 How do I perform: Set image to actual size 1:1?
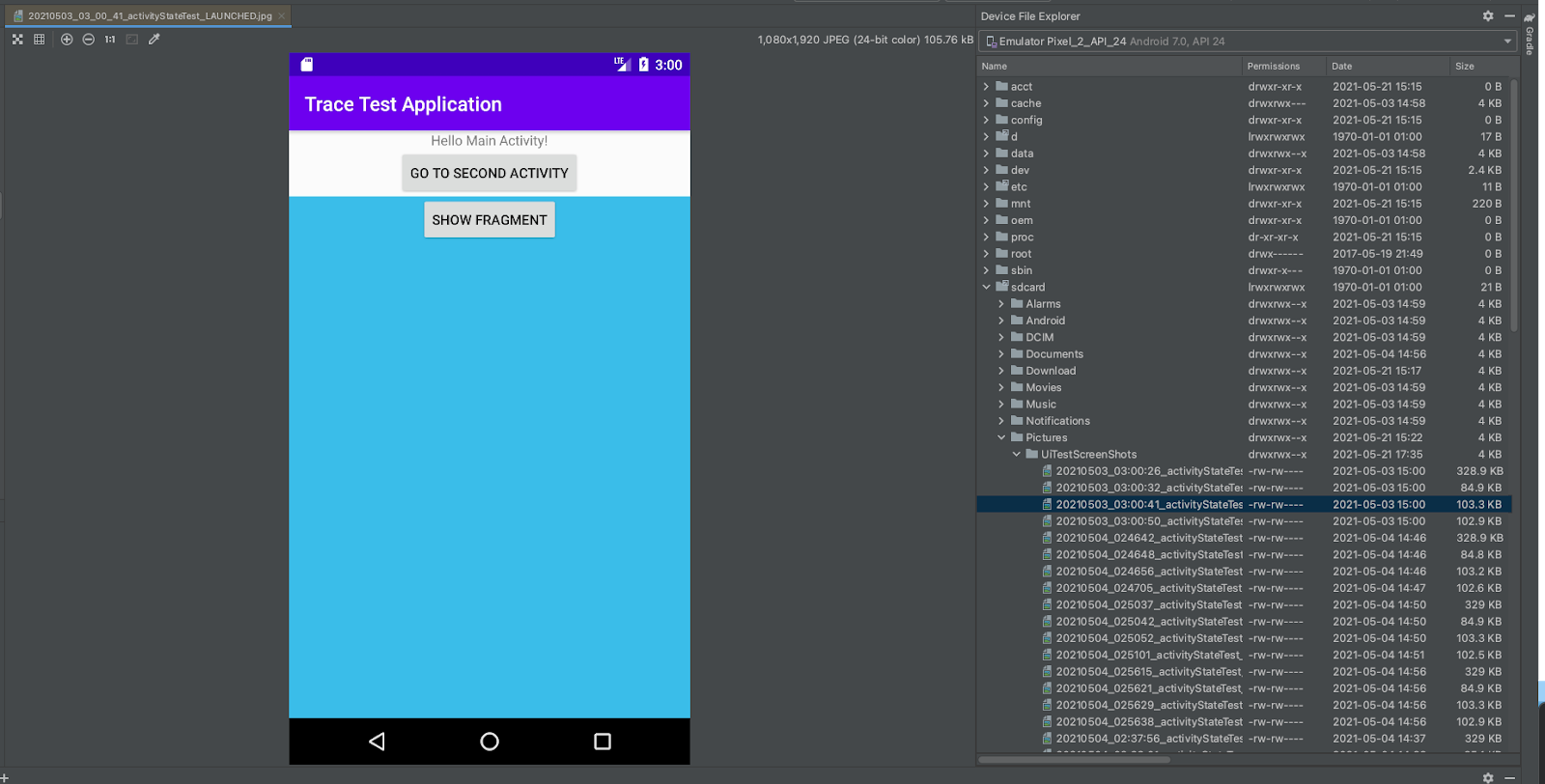[x=110, y=40]
